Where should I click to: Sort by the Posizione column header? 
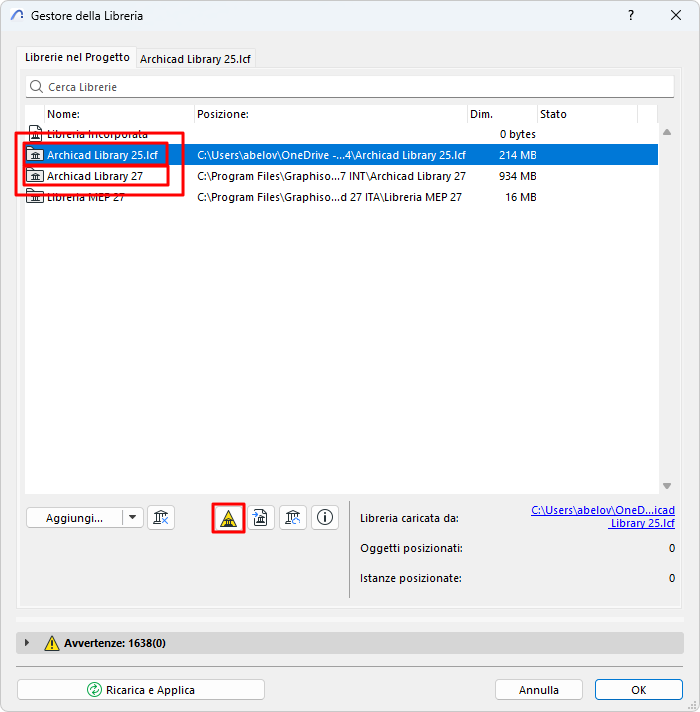(x=331, y=114)
